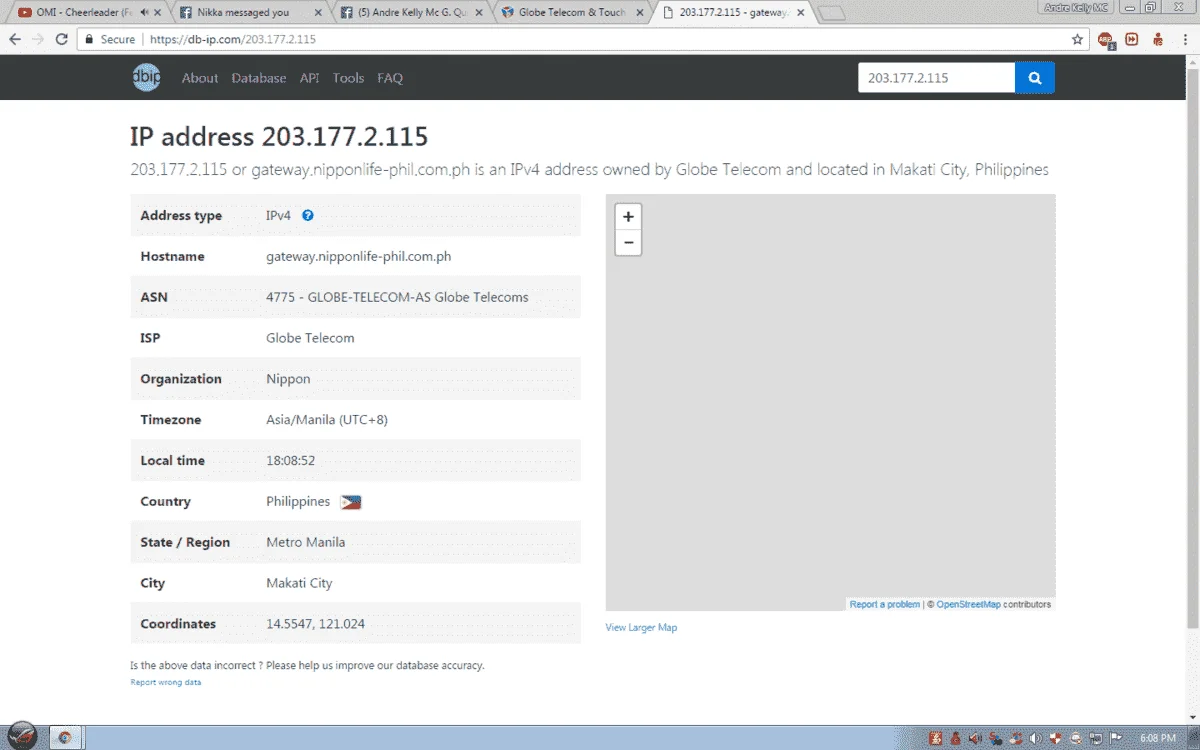
Task: Open the FAQ menu item
Action: click(x=390, y=78)
